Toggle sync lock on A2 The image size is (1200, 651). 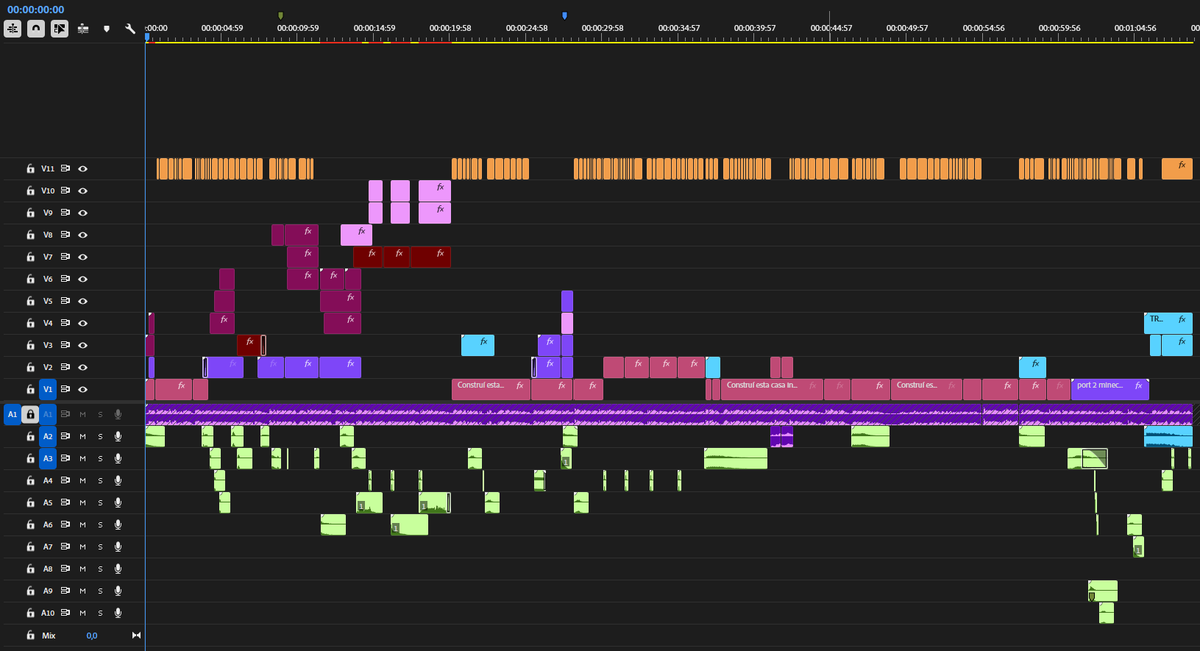[65, 436]
